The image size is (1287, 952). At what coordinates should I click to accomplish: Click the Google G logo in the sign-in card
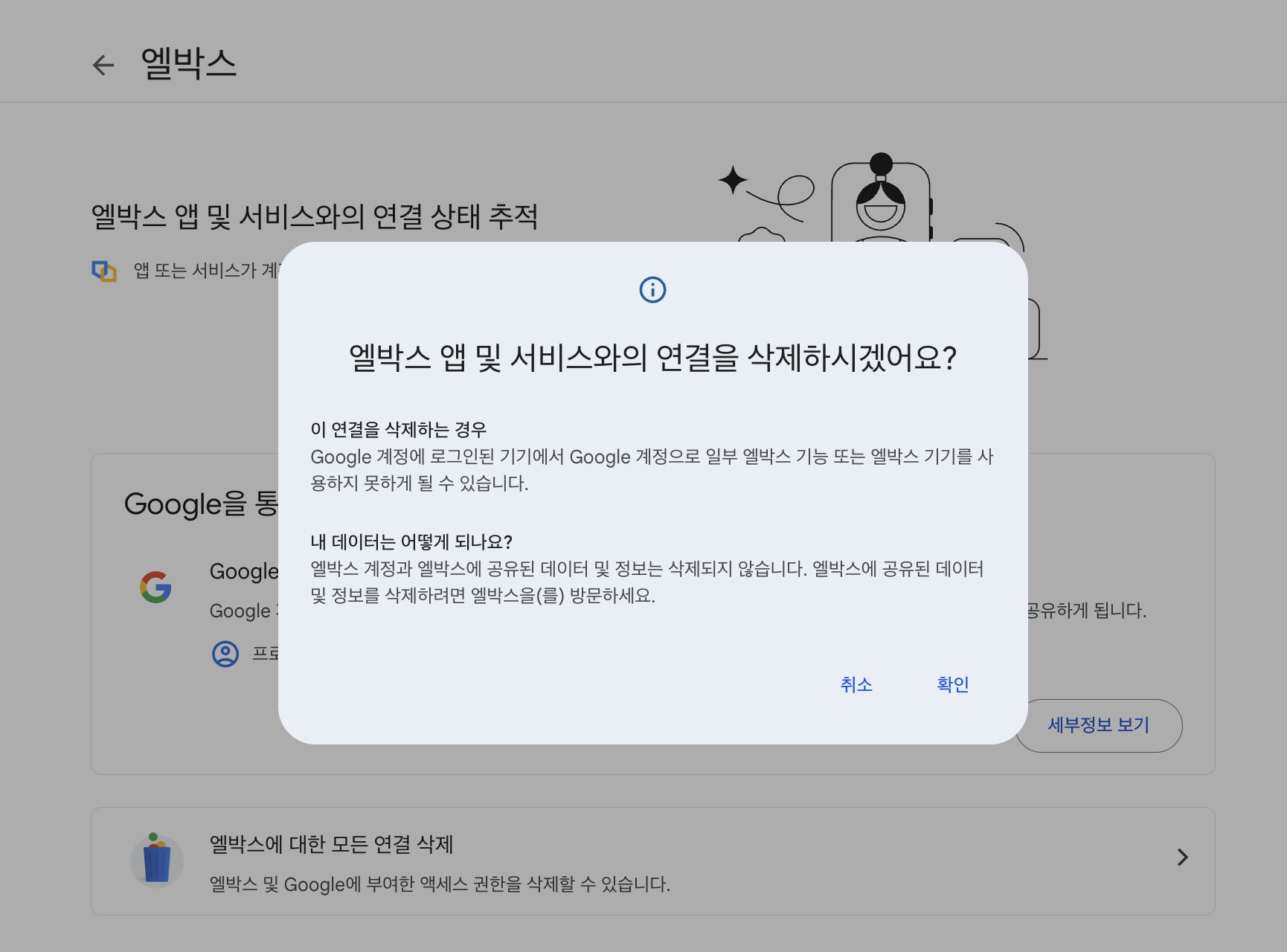pyautogui.click(x=157, y=588)
